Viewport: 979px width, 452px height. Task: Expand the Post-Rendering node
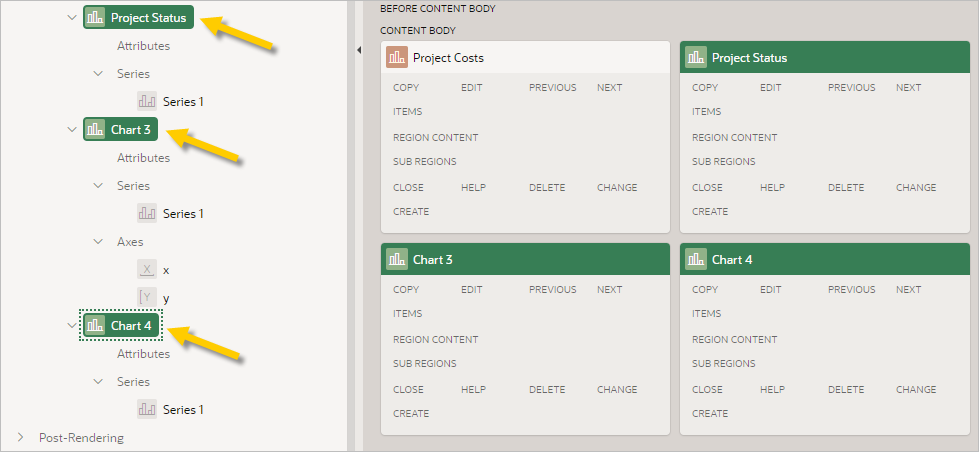tap(21, 437)
